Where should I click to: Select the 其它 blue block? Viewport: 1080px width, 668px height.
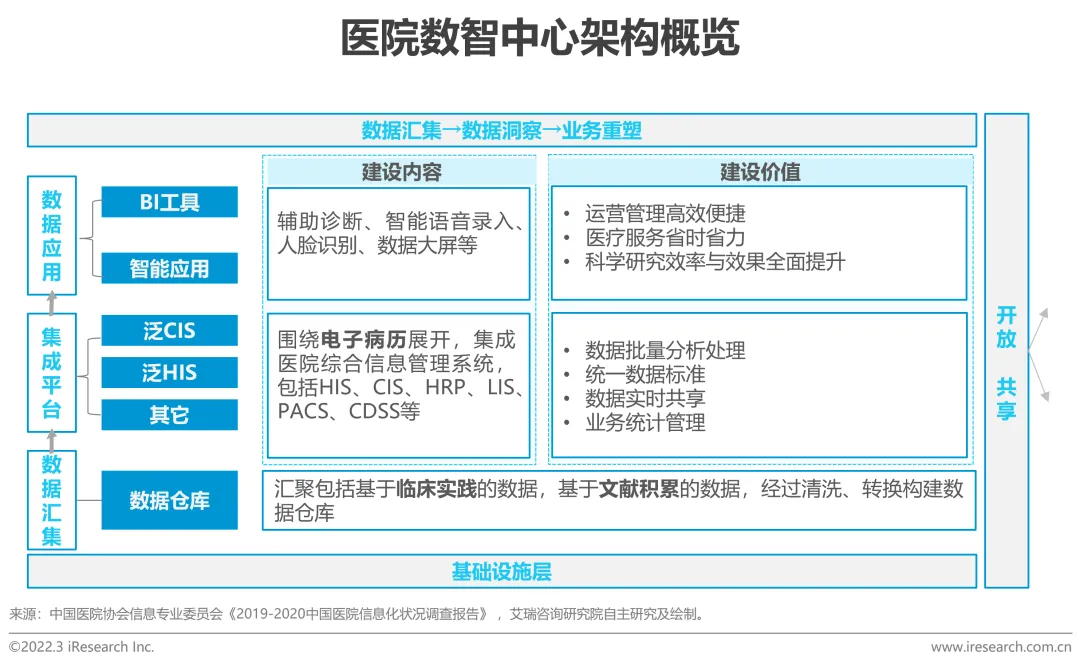169,415
